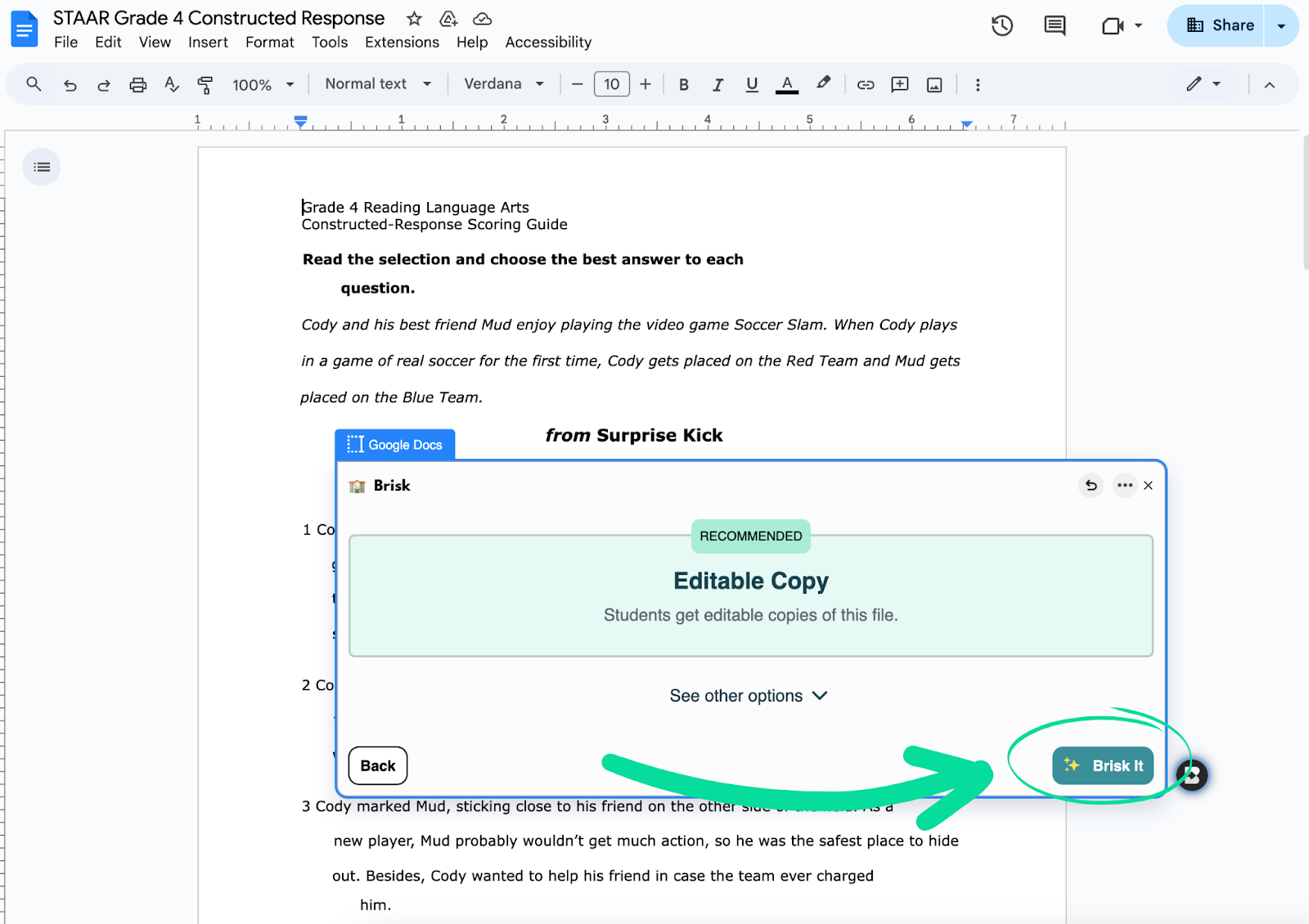Select the Editable Copy option
The width and height of the screenshot is (1309, 924).
[751, 596]
